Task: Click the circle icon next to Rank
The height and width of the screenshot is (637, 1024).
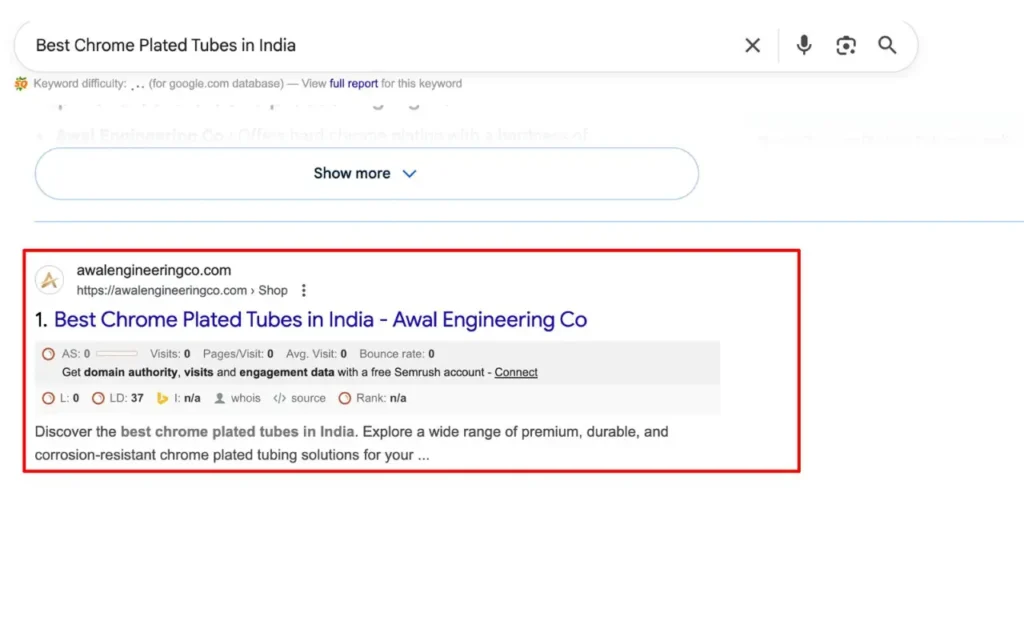Action: pos(345,398)
